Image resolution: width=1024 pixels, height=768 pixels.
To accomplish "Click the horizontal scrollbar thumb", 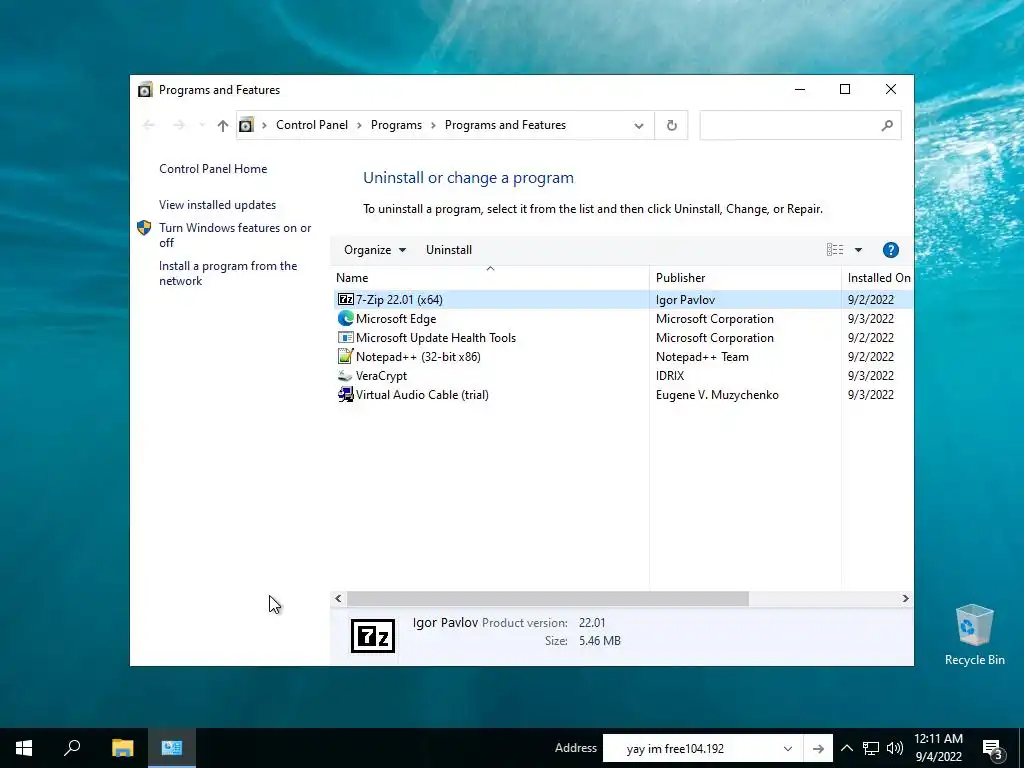I will [547, 598].
